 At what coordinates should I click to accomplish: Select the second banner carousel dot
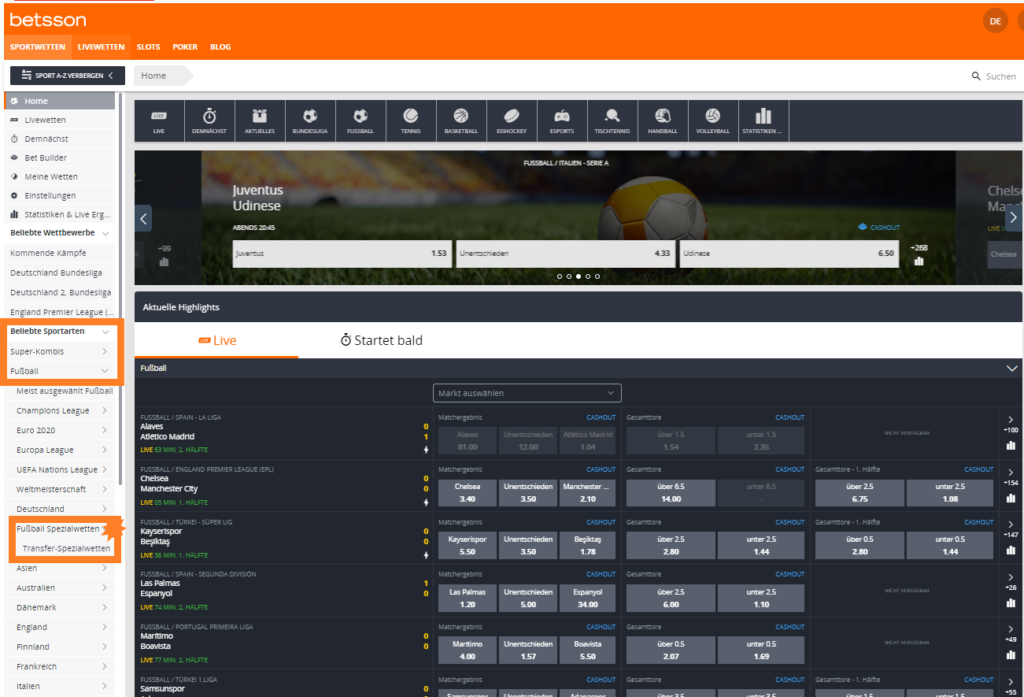pos(569,276)
